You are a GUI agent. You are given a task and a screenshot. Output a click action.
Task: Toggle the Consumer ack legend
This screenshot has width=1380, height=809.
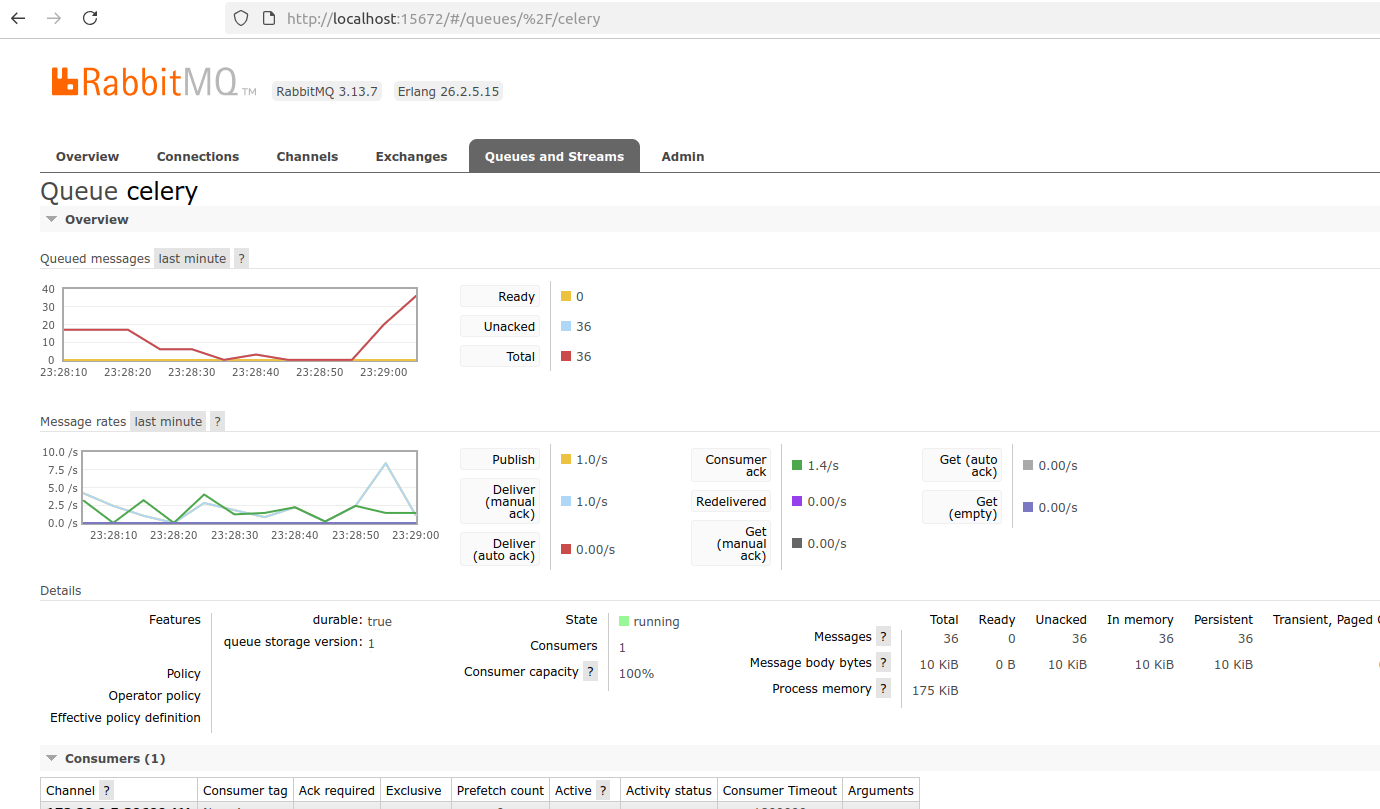(x=731, y=465)
